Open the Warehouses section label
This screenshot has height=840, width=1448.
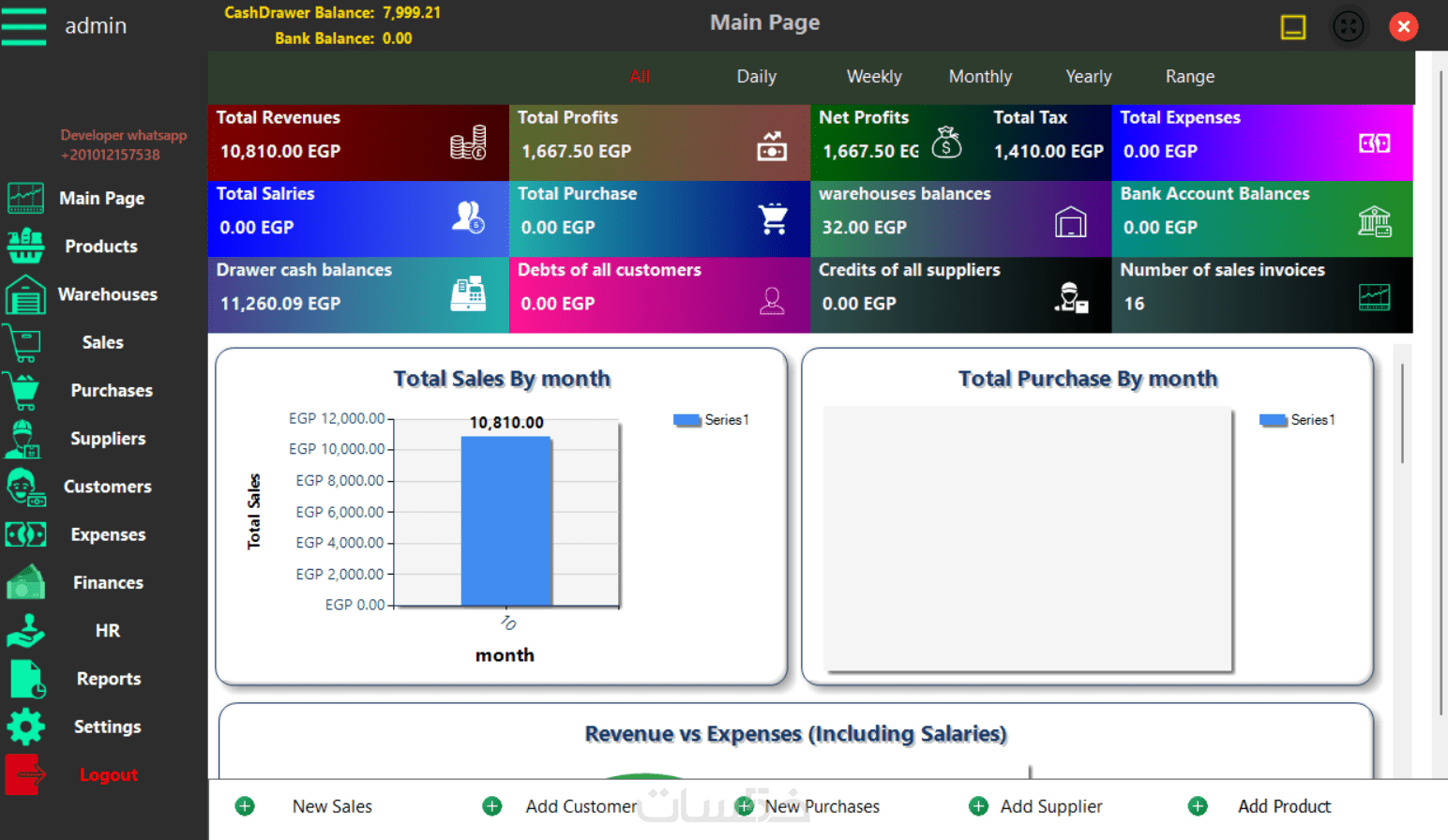pyautogui.click(x=108, y=294)
